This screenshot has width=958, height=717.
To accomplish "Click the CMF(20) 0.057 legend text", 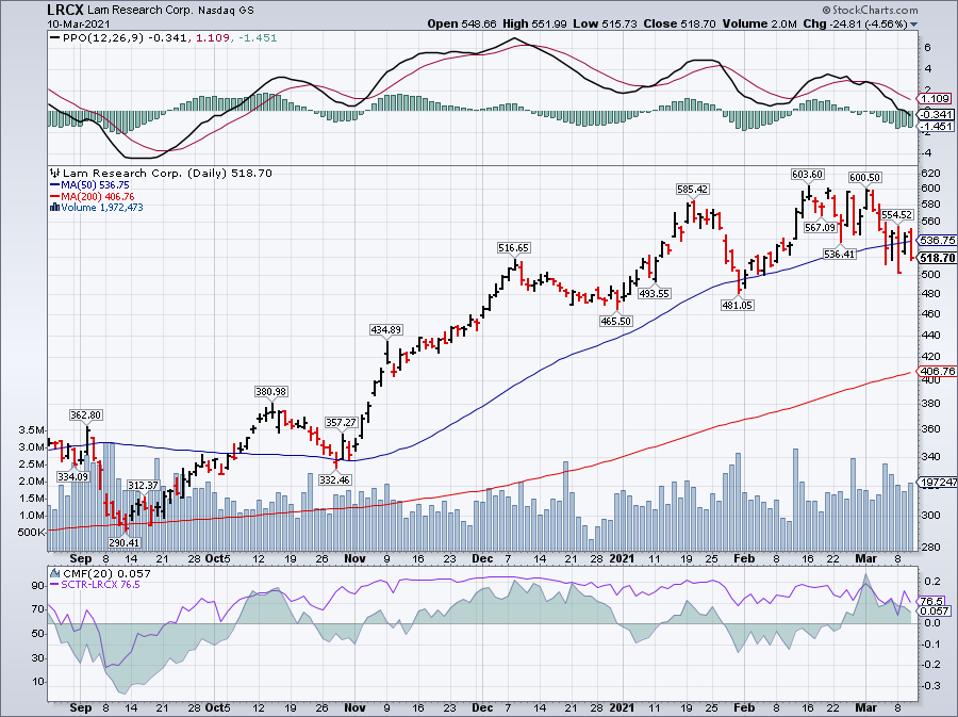I will click(106, 574).
